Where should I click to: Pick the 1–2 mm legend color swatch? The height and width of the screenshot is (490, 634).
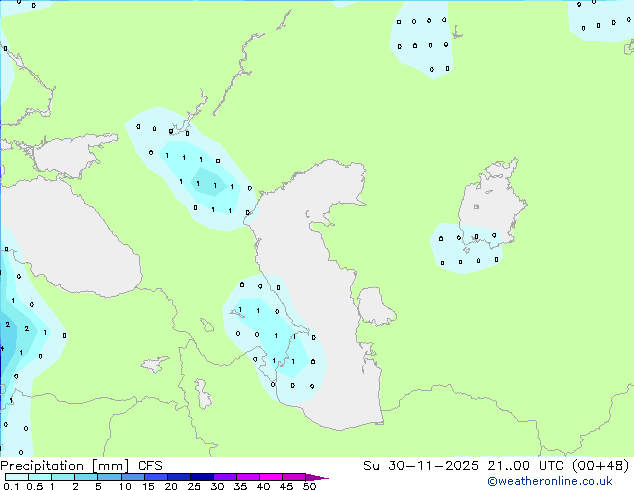tap(63, 477)
